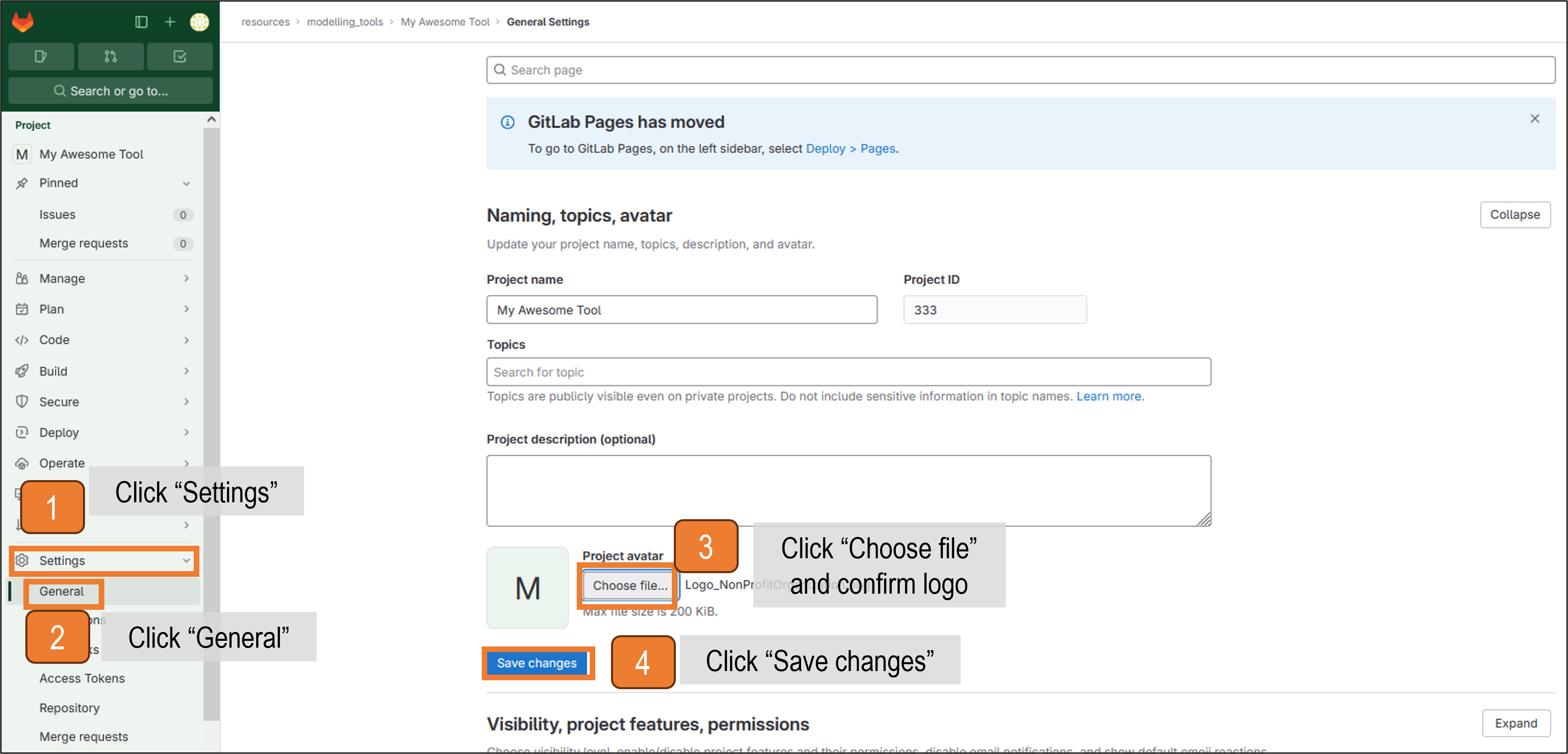The image size is (1568, 754).
Task: Click the General Settings breadcrumb
Action: click(548, 22)
